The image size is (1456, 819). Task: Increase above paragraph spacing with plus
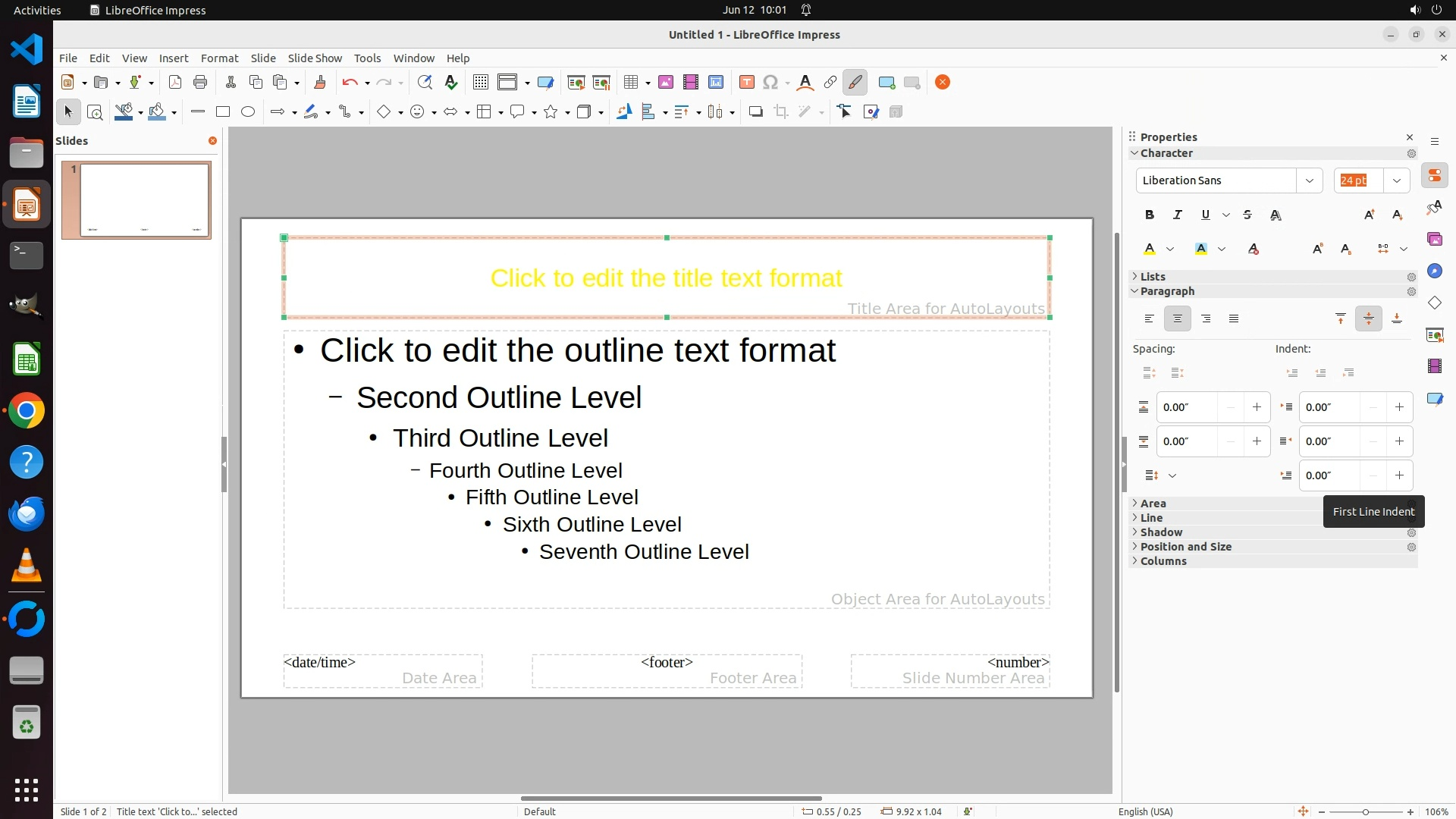pos(1257,407)
